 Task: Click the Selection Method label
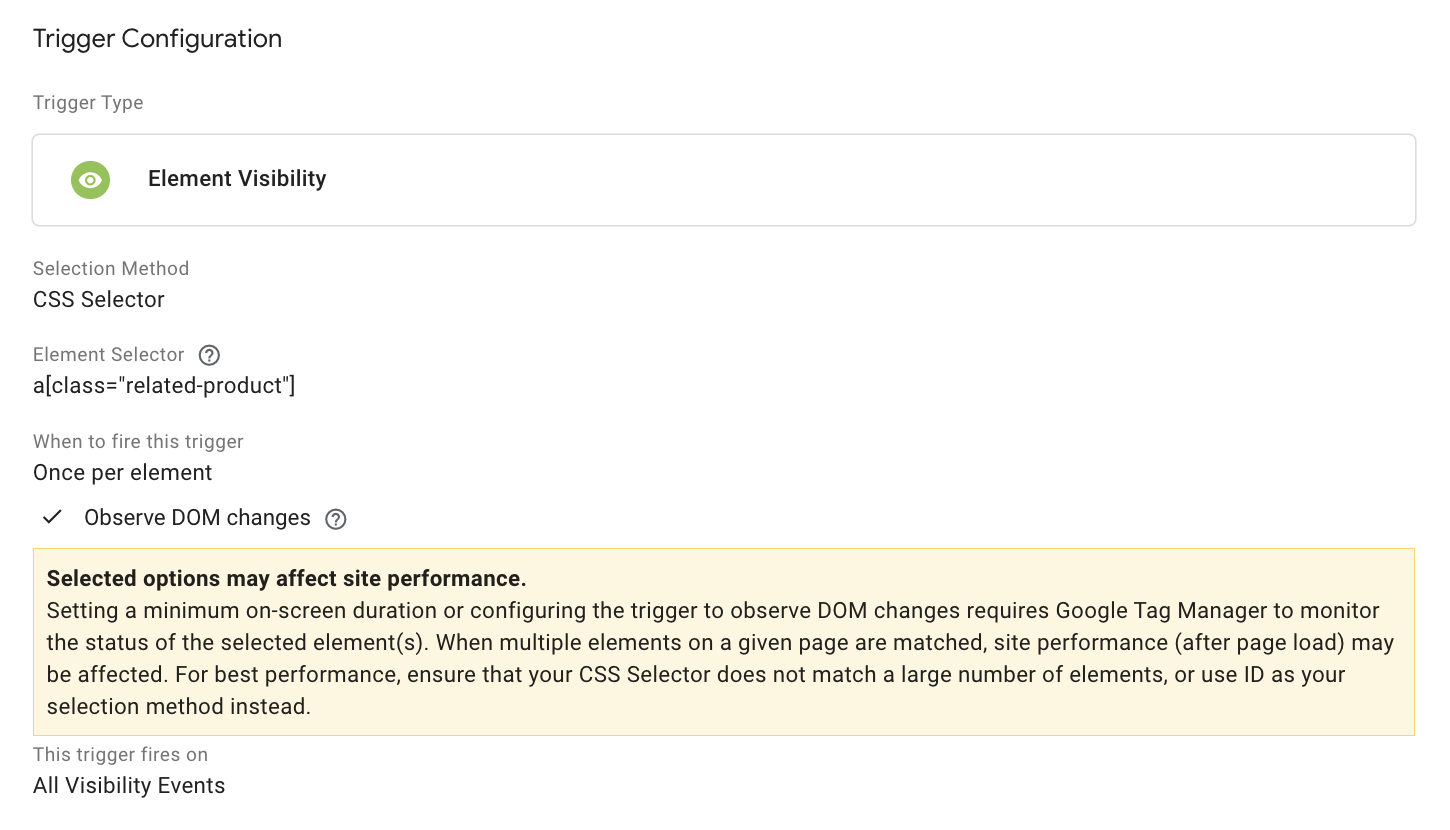click(111, 268)
